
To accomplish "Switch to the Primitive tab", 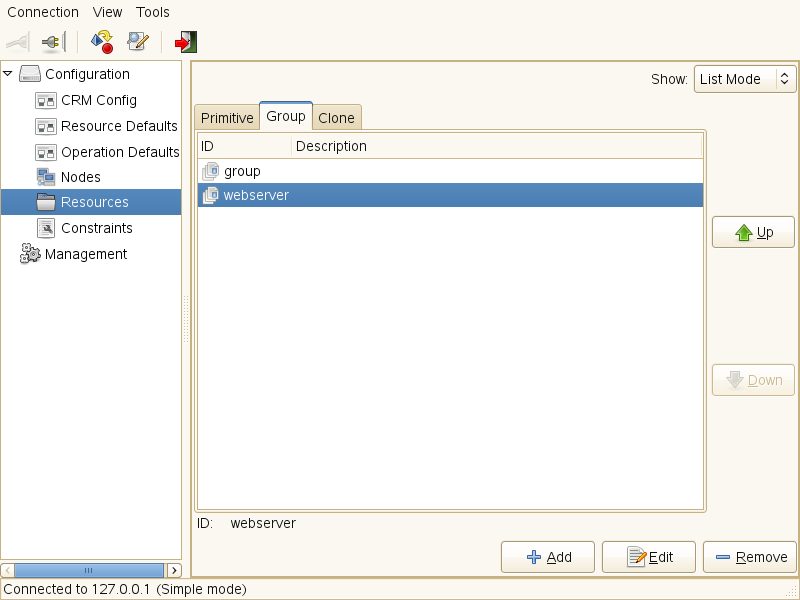I will click(x=227, y=118).
